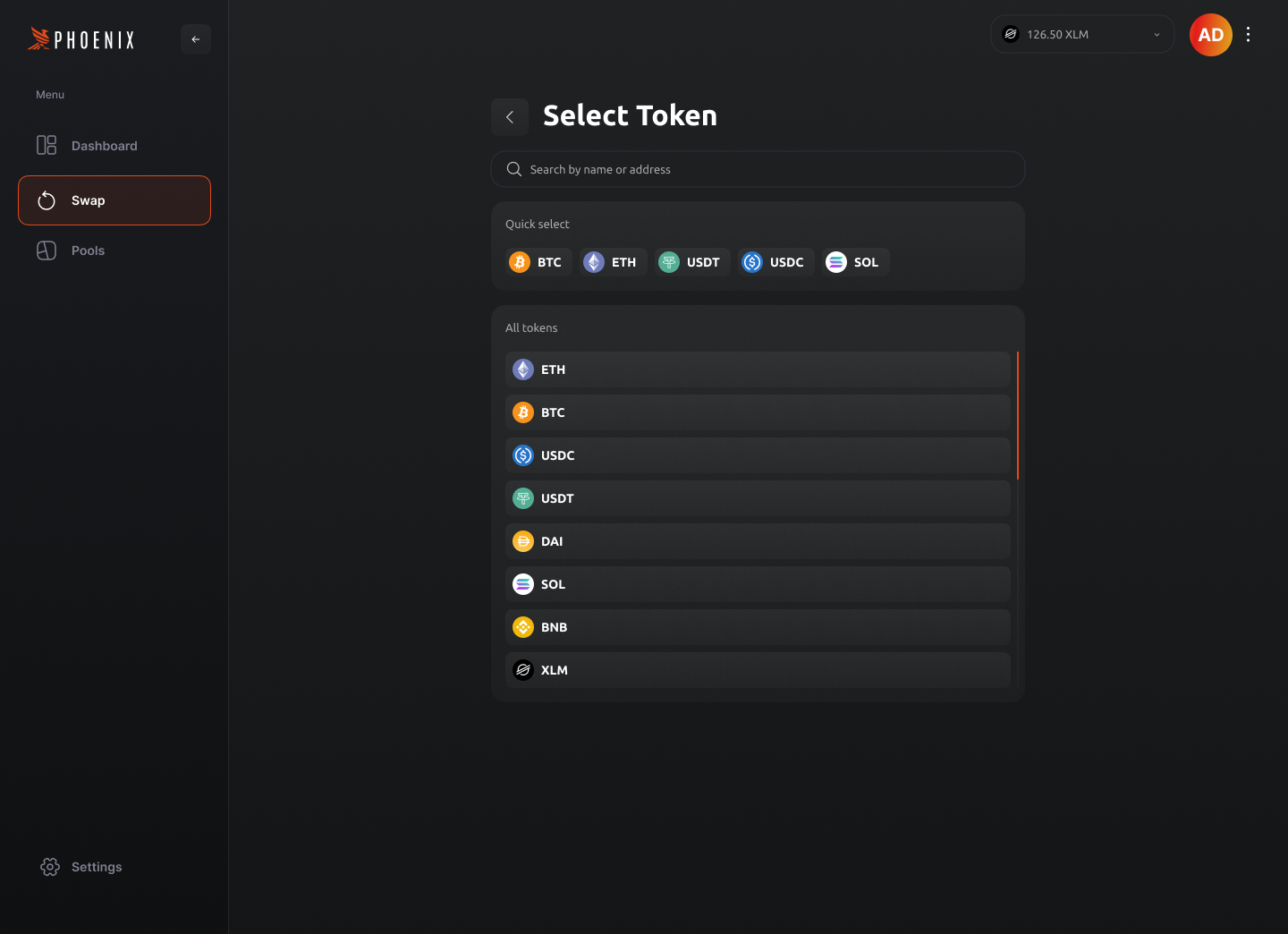Viewport: 1288px width, 934px height.
Task: Quick select the SOL token chip
Action: tap(856, 262)
